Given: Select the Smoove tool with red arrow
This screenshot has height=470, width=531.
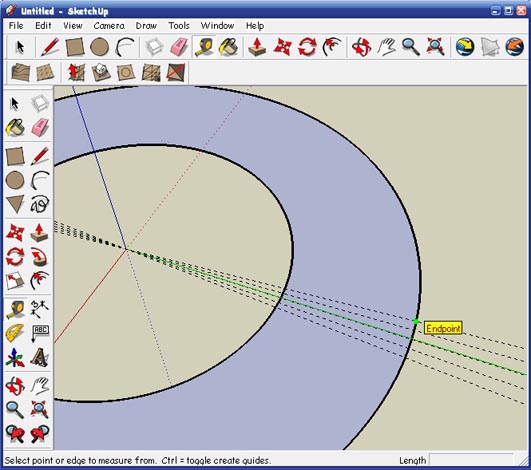Looking at the screenshot, I should 76,72.
